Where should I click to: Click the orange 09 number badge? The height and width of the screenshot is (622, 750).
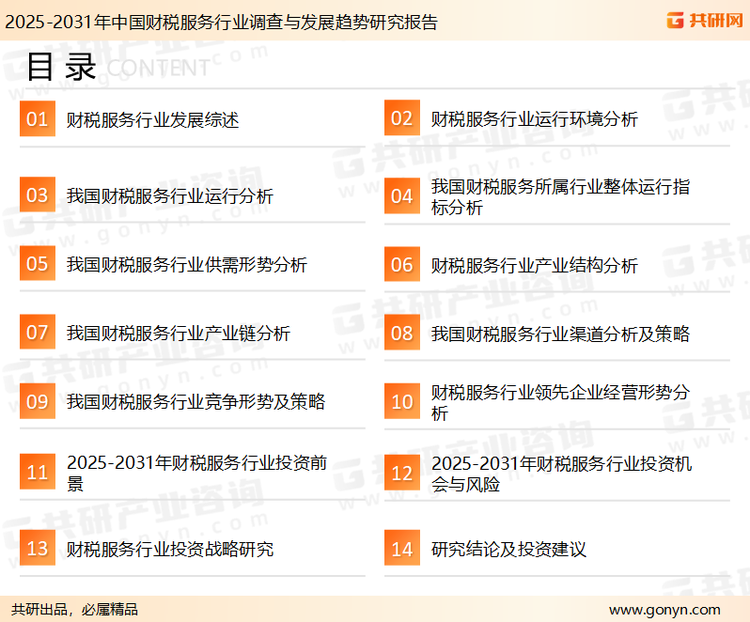[37, 401]
